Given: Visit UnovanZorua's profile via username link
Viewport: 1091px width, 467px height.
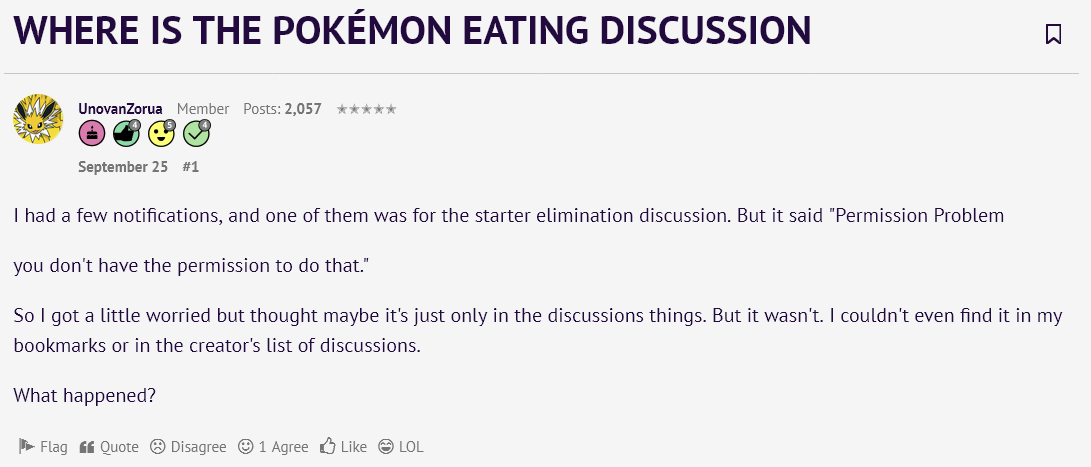Looking at the screenshot, I should click(120, 109).
